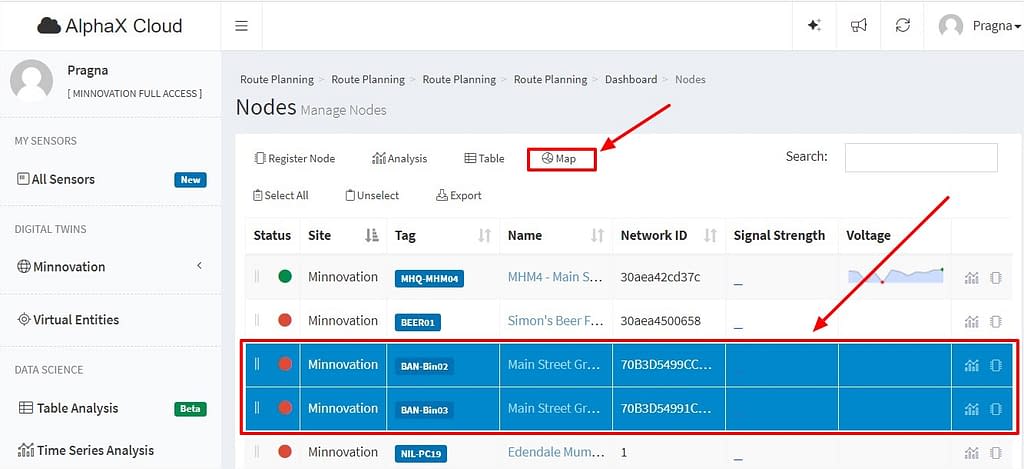Focus the Search input field

point(921,157)
